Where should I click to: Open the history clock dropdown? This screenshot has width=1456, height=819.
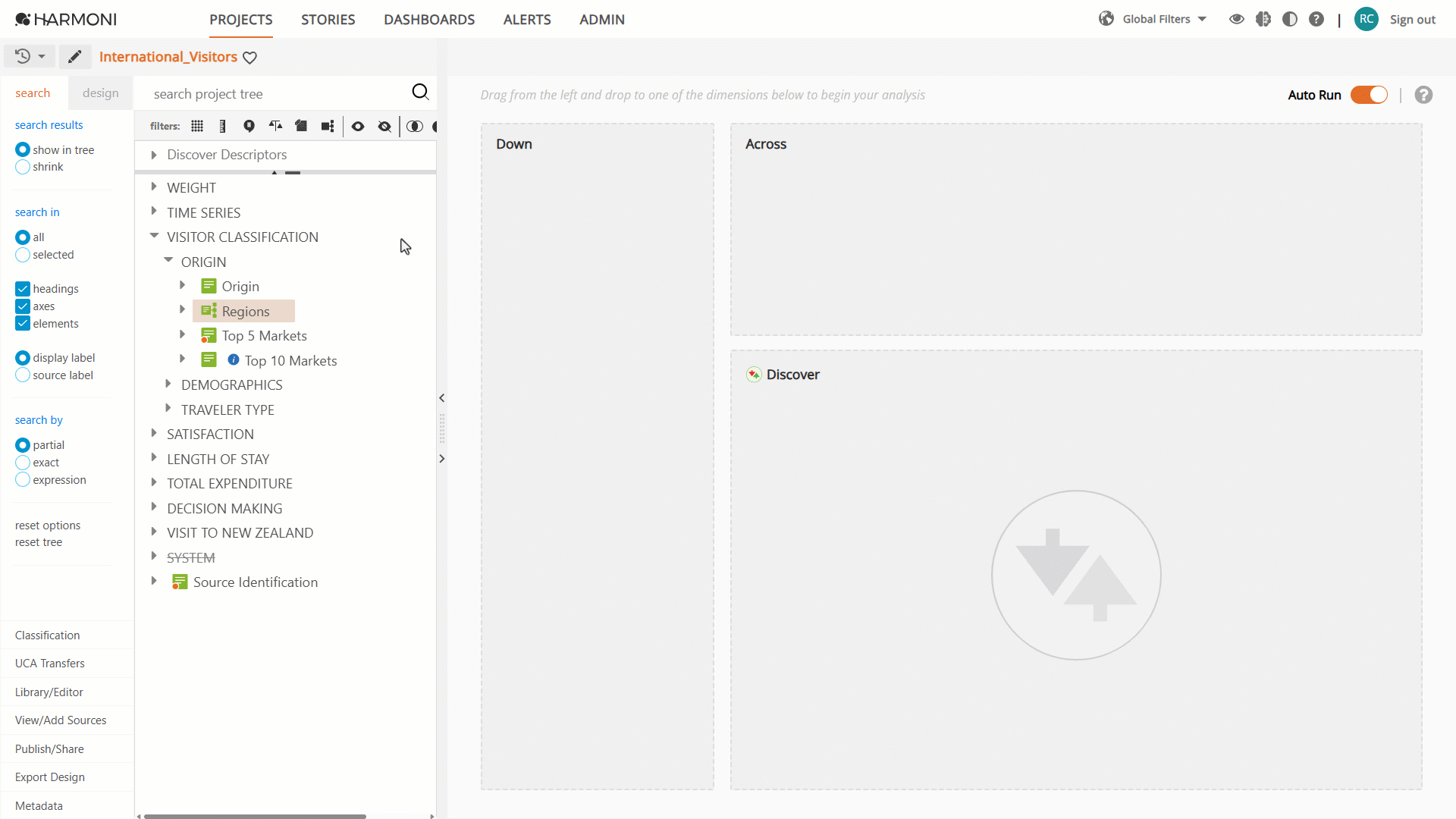(x=30, y=57)
